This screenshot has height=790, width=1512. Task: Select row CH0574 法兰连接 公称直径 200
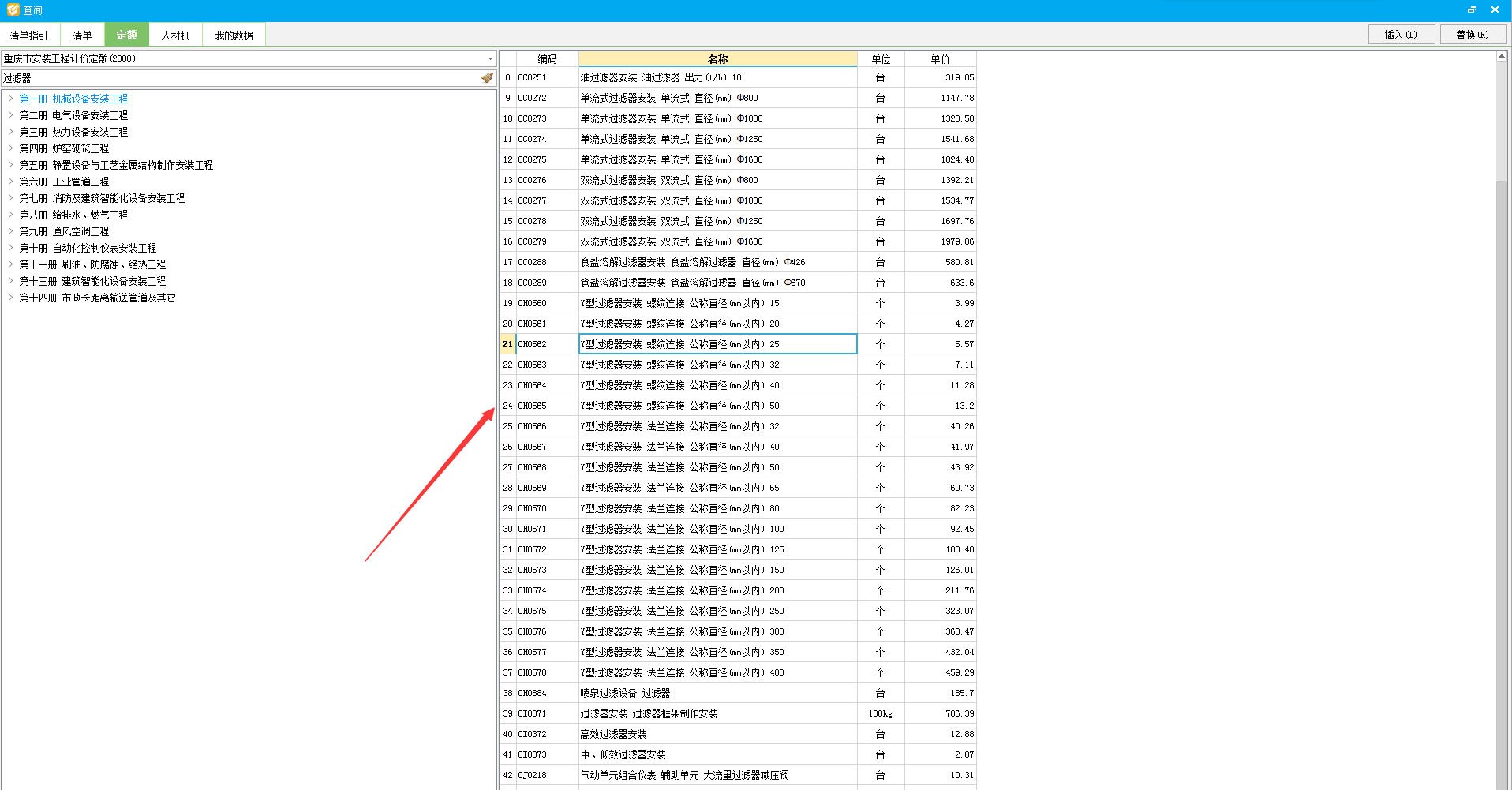click(x=738, y=590)
